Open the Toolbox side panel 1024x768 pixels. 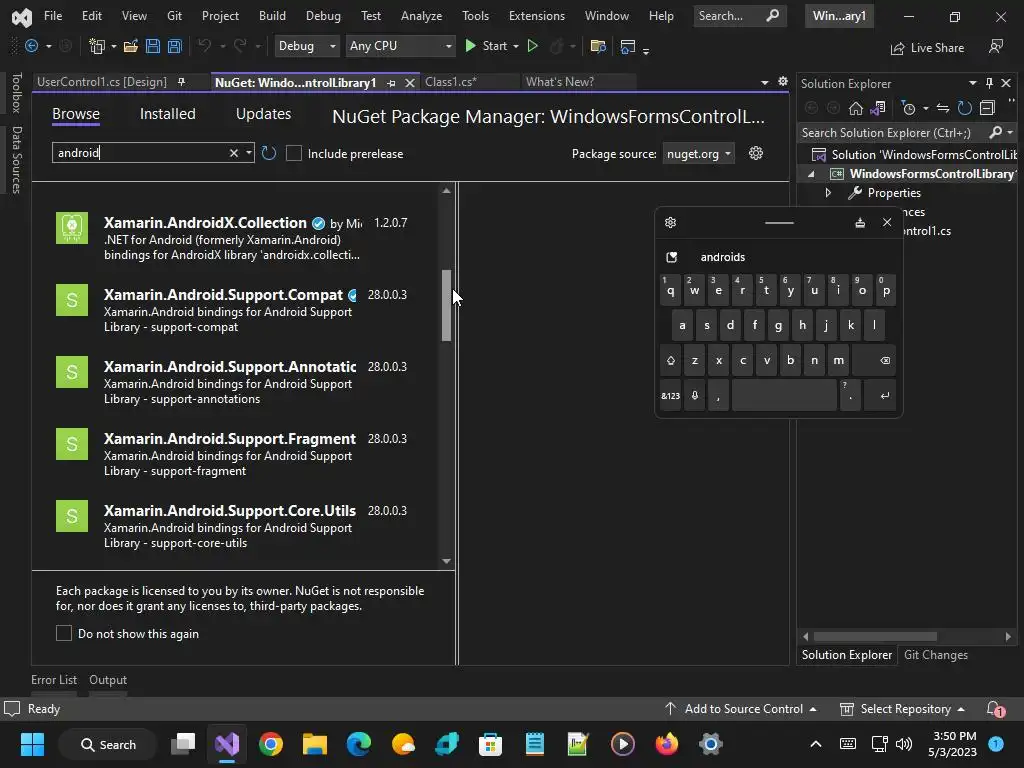16,93
